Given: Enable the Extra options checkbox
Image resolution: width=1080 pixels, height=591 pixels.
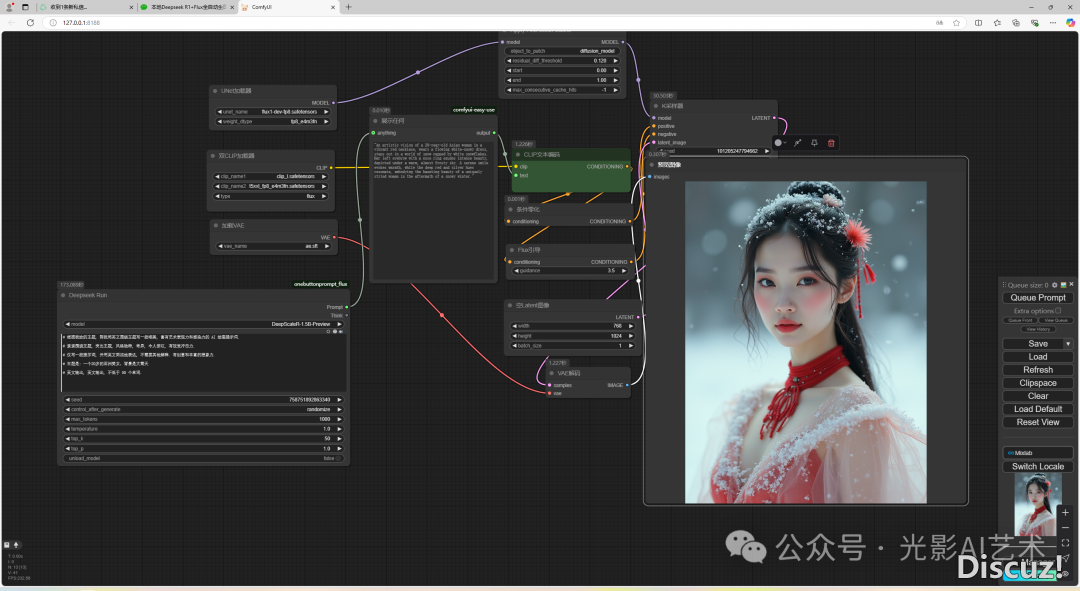Looking at the screenshot, I should 1058,311.
